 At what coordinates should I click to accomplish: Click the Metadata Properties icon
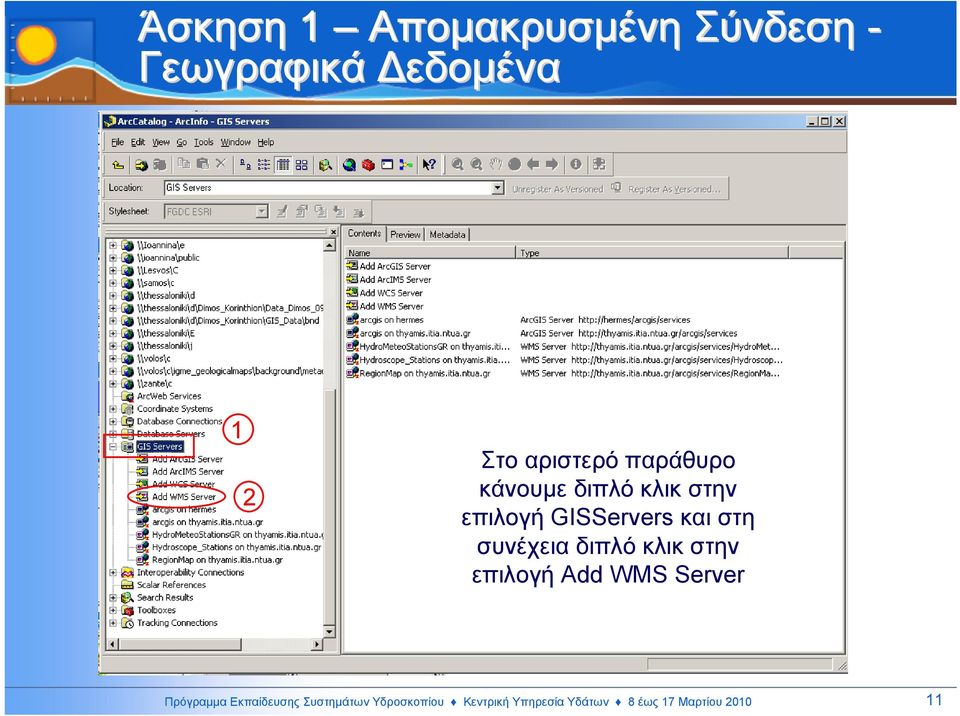pyautogui.click(x=302, y=212)
